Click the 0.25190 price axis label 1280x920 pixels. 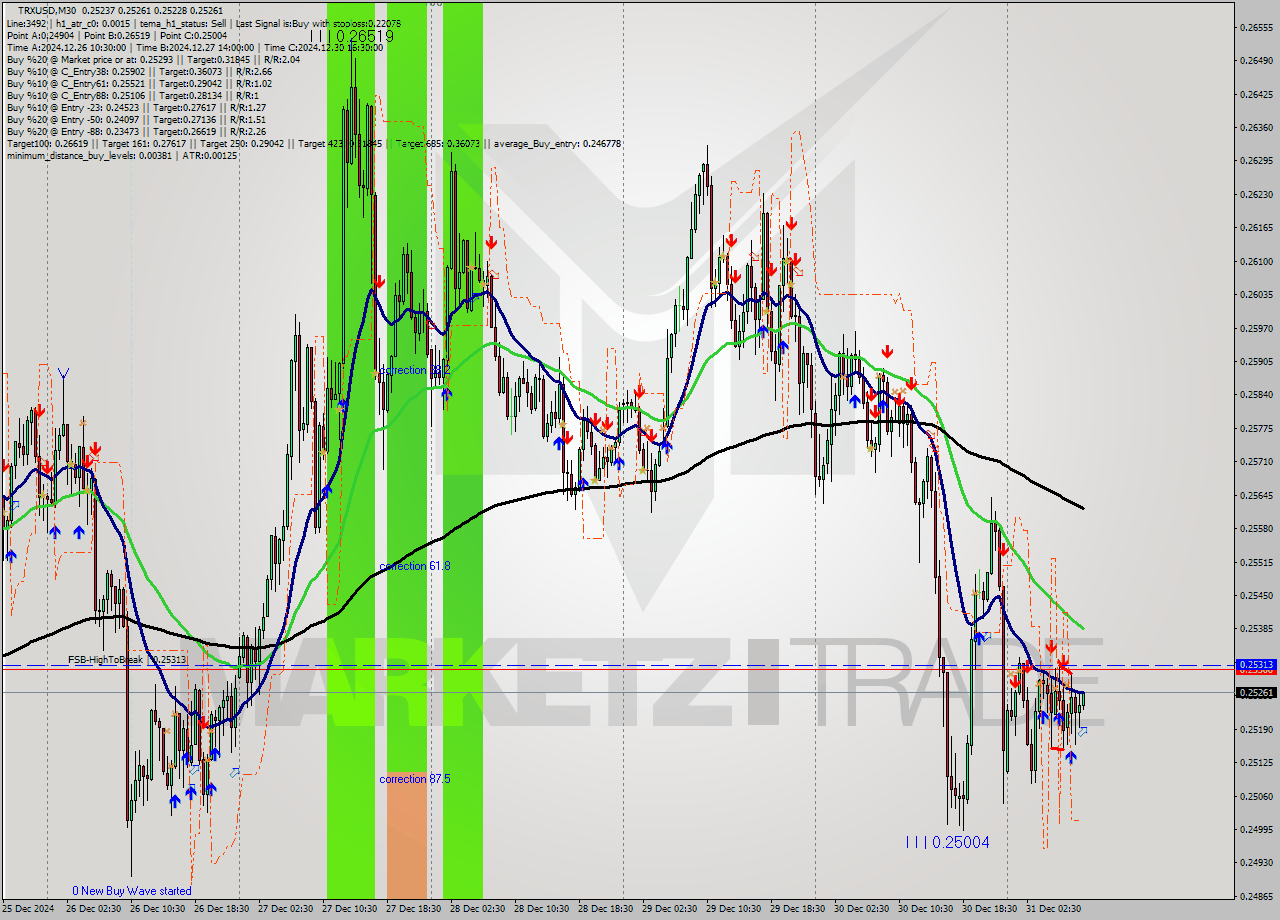[x=1256, y=729]
